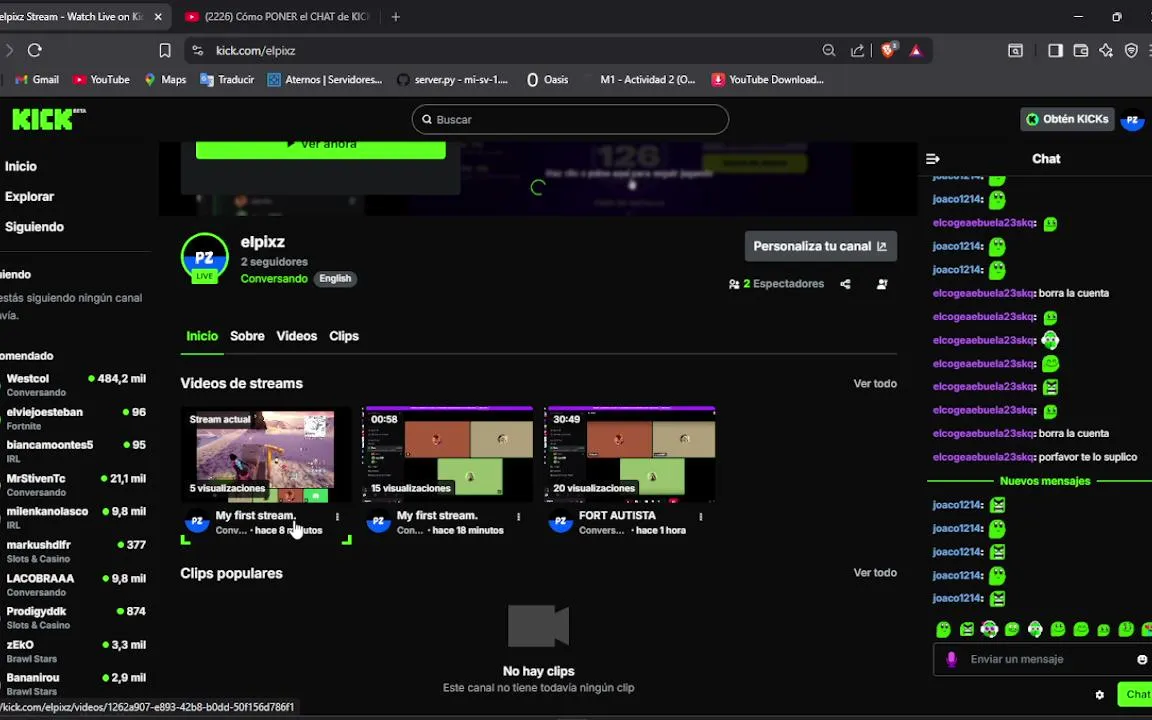The width and height of the screenshot is (1152, 720).
Task: Go to Inicio in the left sidebar
Action: (21, 166)
